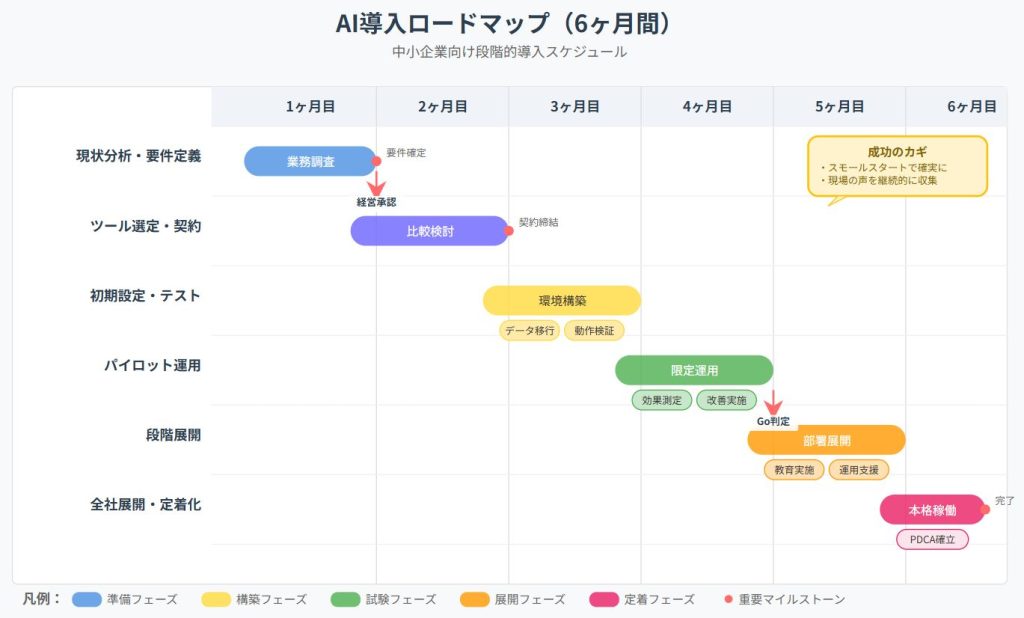Click the 重要マイルストーン legend dot
Image resolution: width=1024 pixels, height=618 pixels.
tap(729, 600)
